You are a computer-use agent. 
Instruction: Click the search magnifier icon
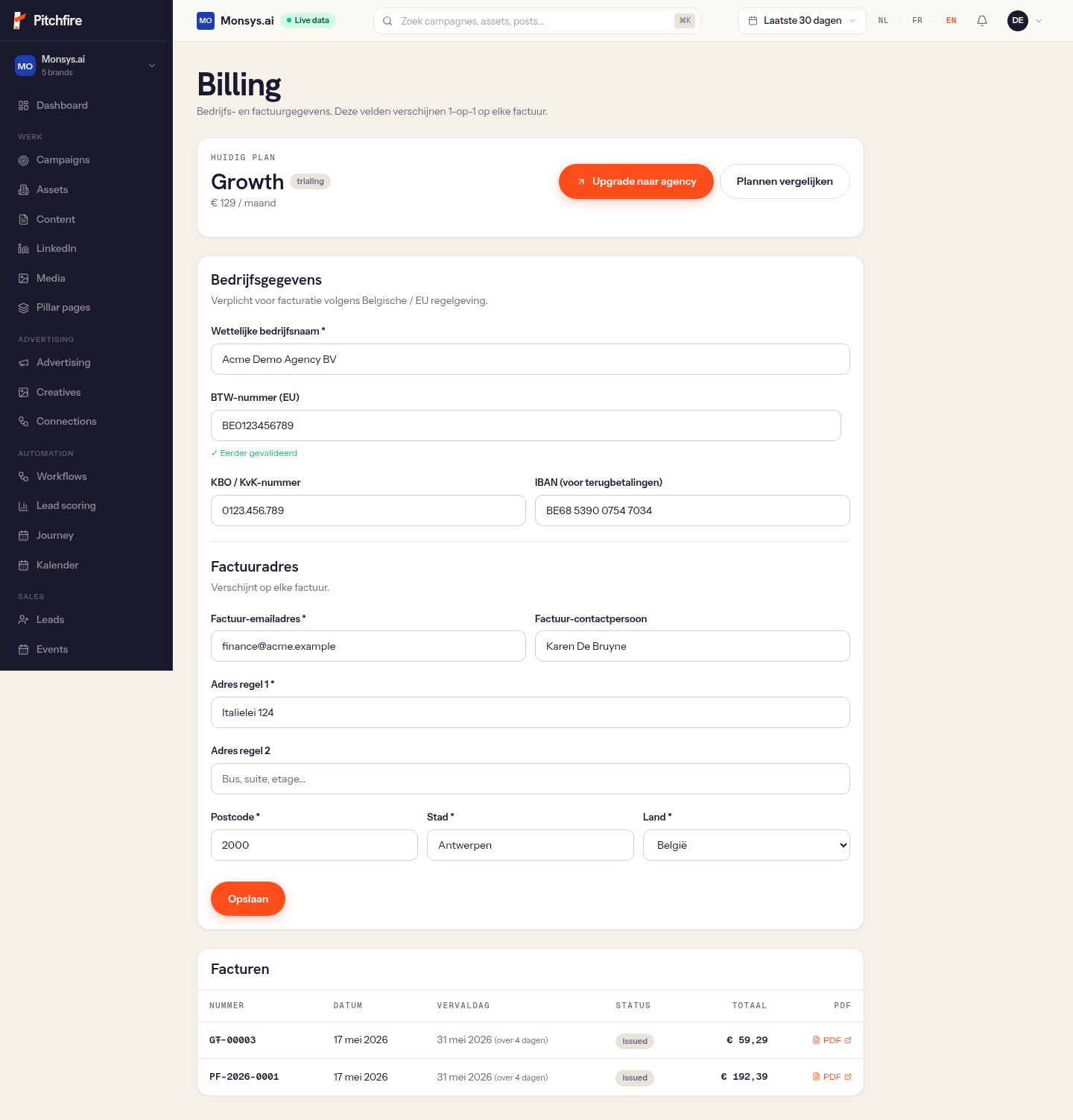pos(387,21)
